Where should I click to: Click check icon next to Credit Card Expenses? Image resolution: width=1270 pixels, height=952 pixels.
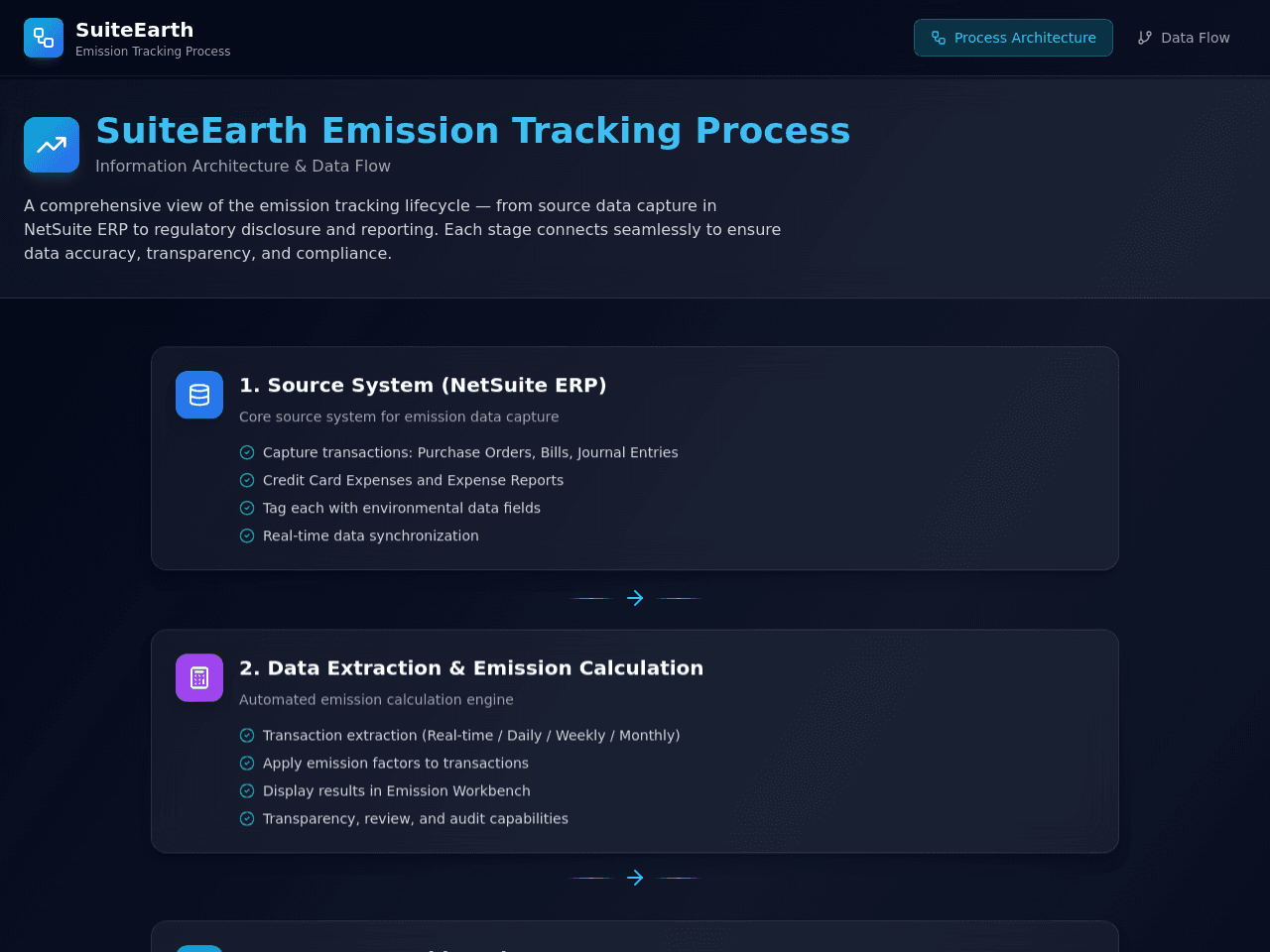247,480
